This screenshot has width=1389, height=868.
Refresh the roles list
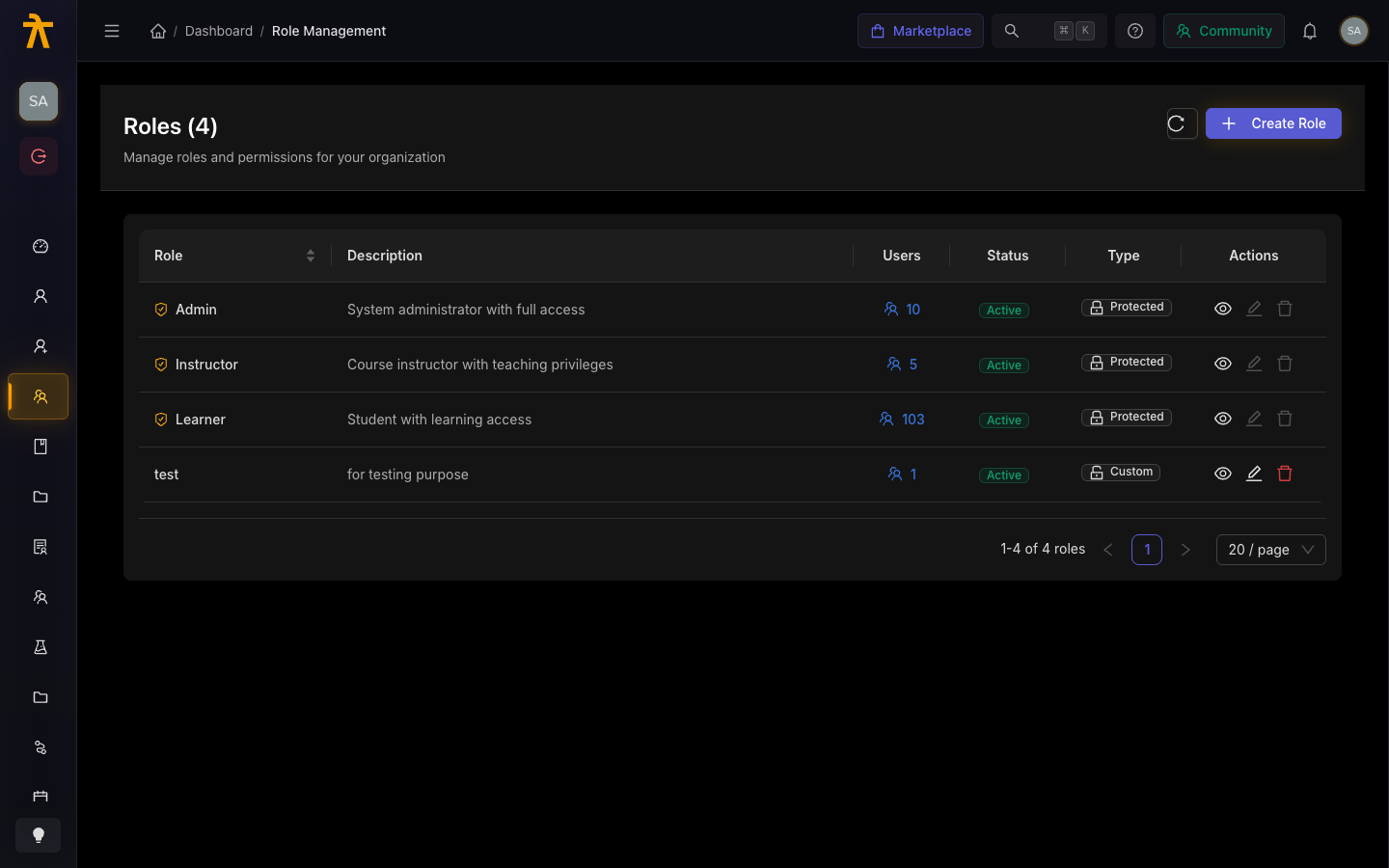coord(1182,123)
